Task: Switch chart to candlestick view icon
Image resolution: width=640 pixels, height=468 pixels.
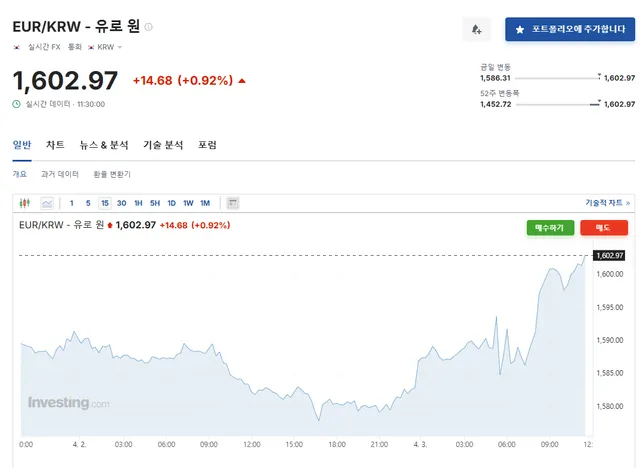Action: coord(26,203)
